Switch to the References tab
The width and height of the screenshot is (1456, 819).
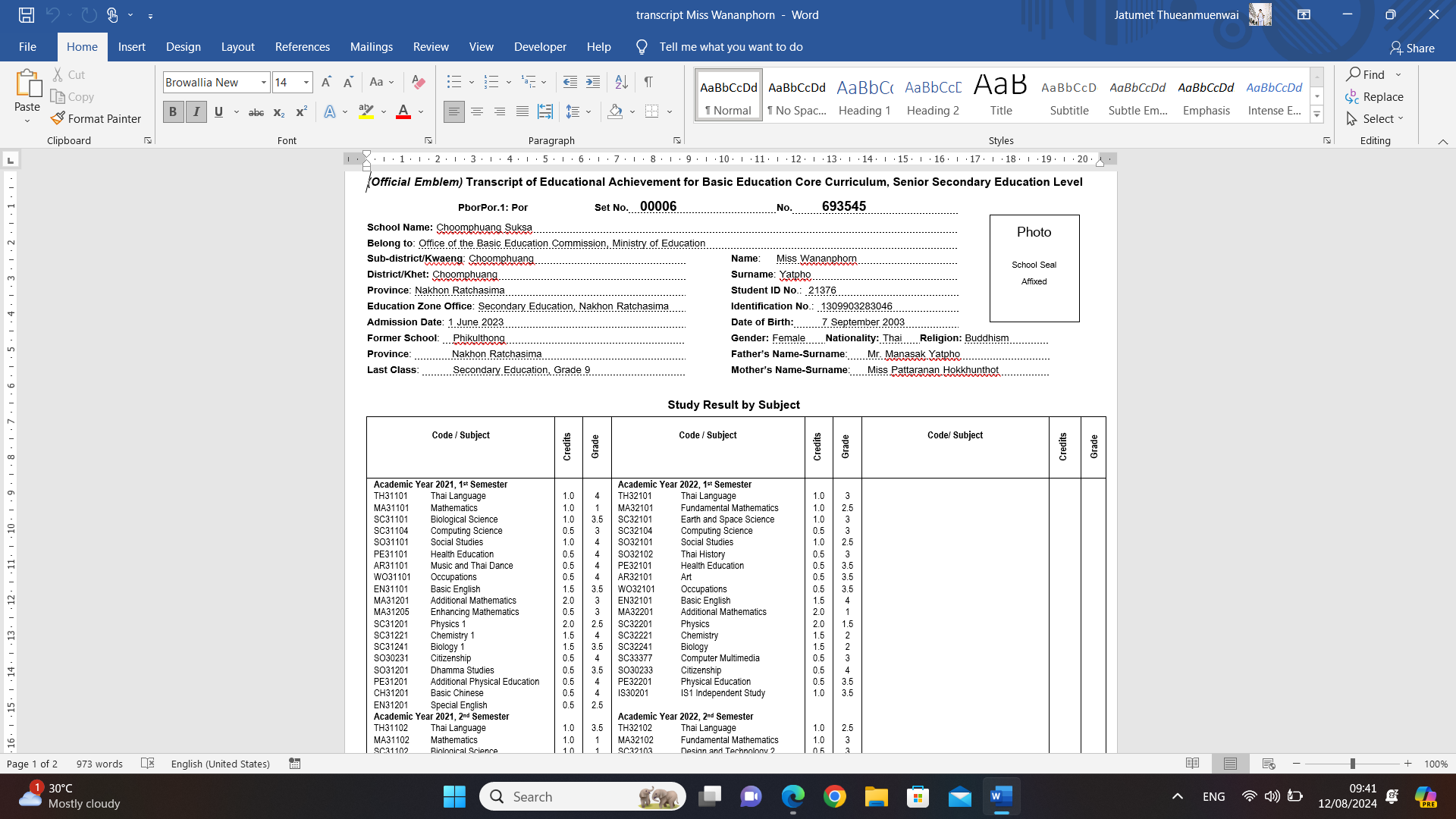click(x=303, y=47)
